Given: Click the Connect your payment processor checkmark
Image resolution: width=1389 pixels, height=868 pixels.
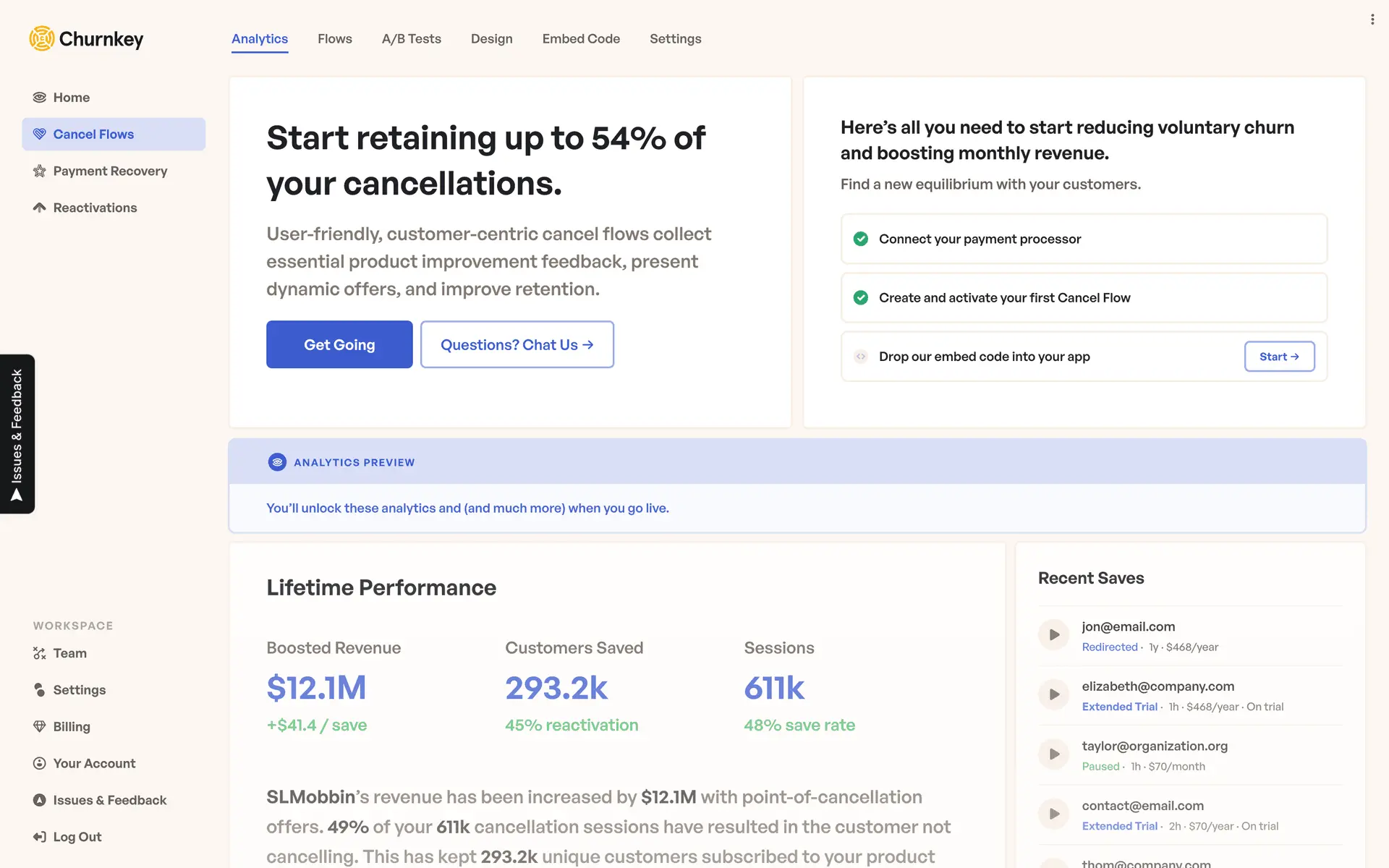Looking at the screenshot, I should click(x=861, y=239).
